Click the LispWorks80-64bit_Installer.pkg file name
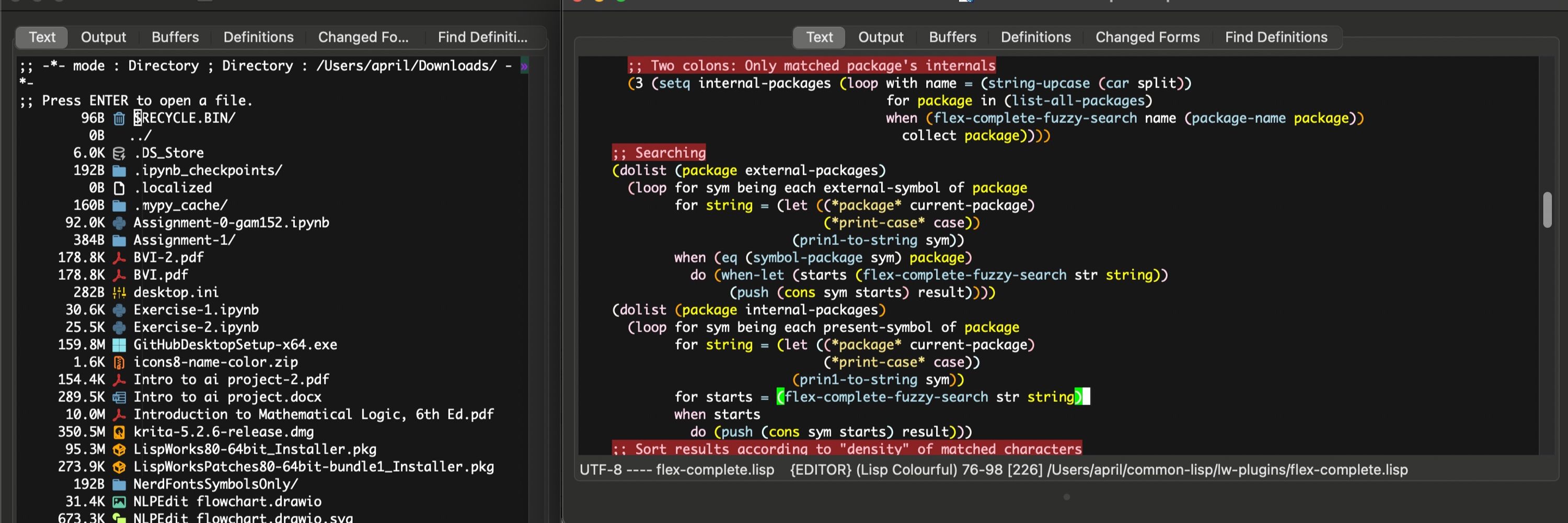The height and width of the screenshot is (523, 1568). [x=255, y=450]
